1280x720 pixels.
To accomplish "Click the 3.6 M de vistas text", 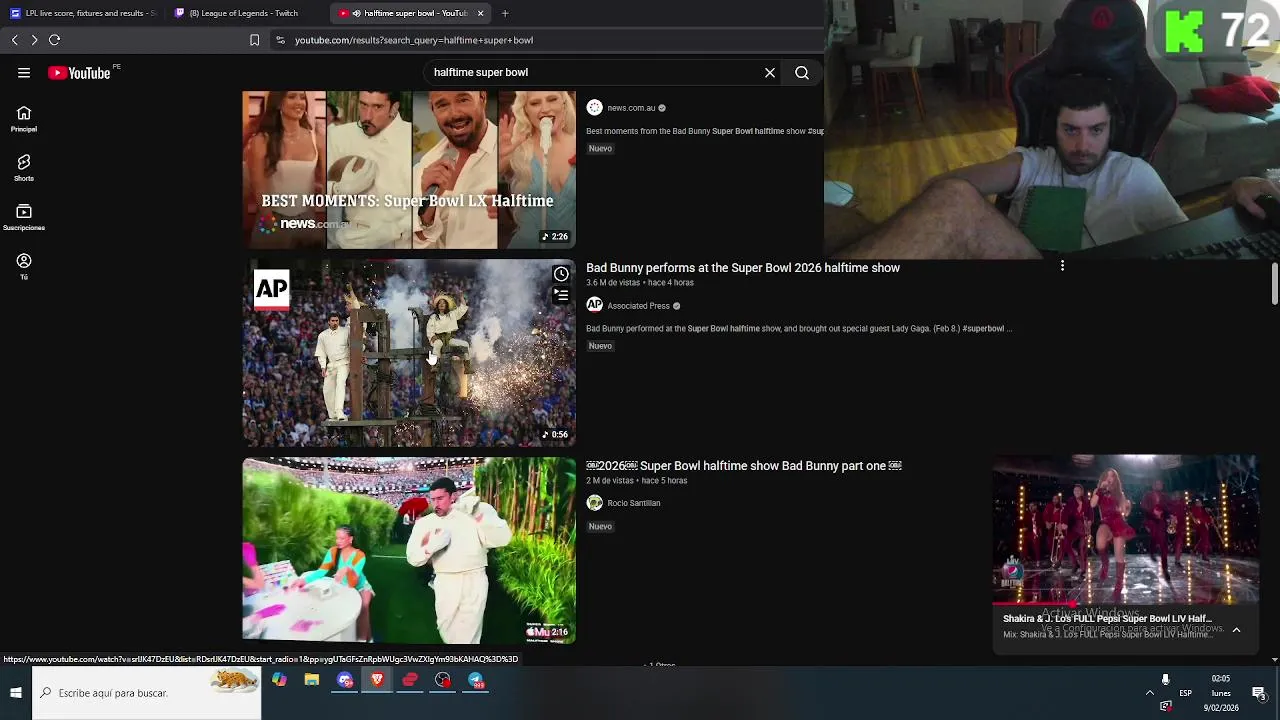I will 612,283.
